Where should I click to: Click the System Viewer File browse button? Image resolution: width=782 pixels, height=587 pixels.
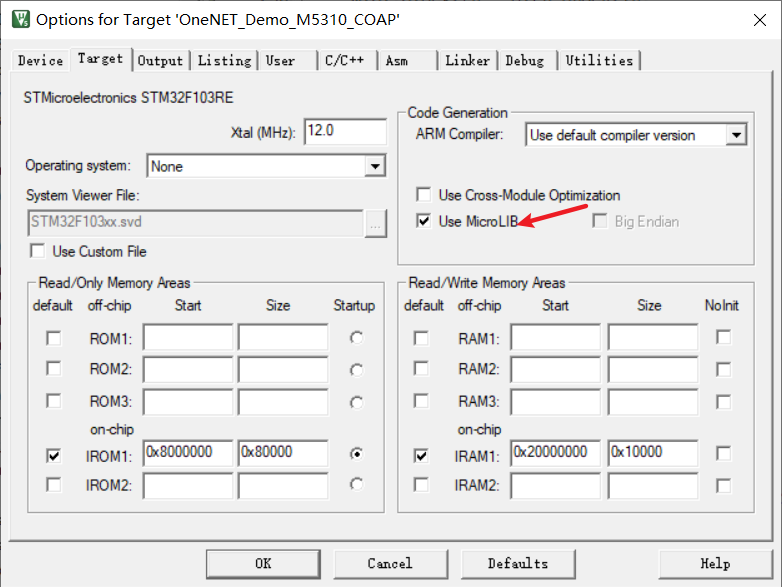tap(375, 223)
